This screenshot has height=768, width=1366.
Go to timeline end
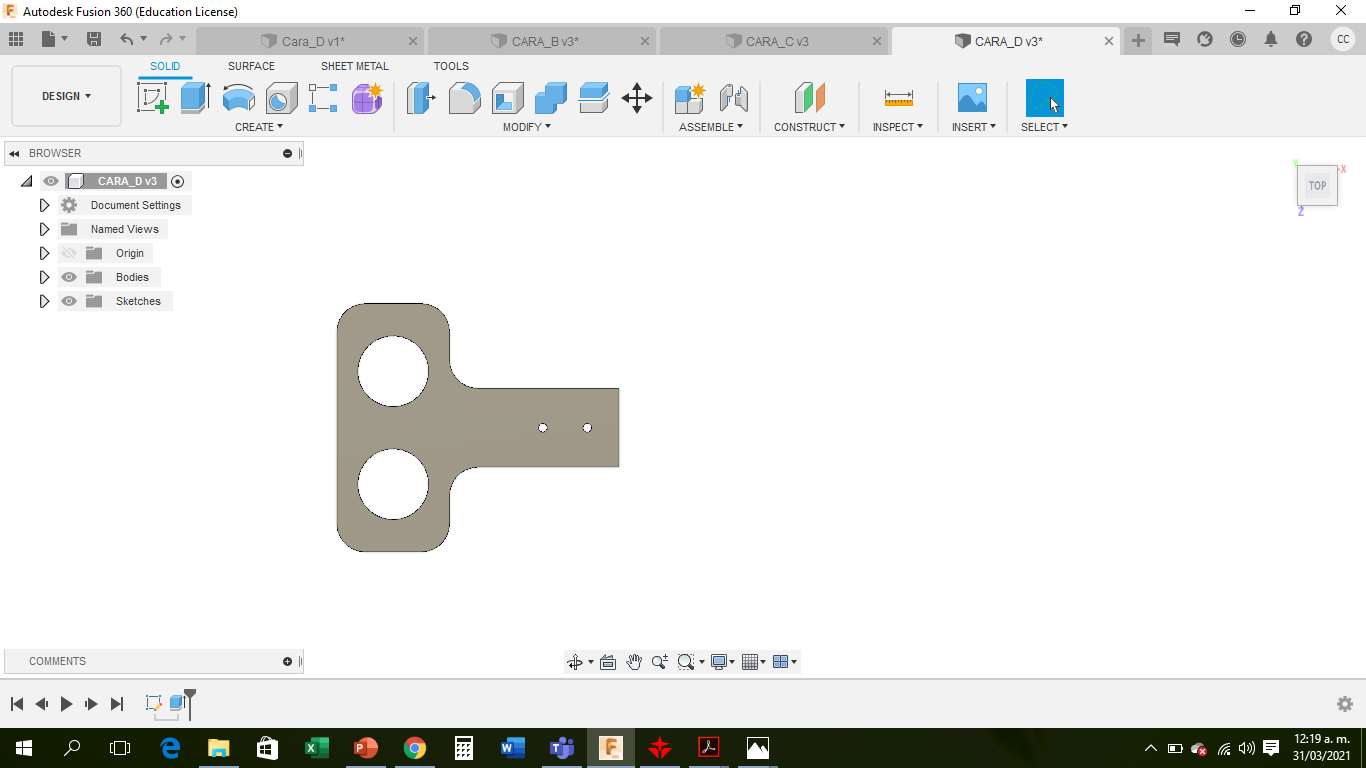click(117, 704)
